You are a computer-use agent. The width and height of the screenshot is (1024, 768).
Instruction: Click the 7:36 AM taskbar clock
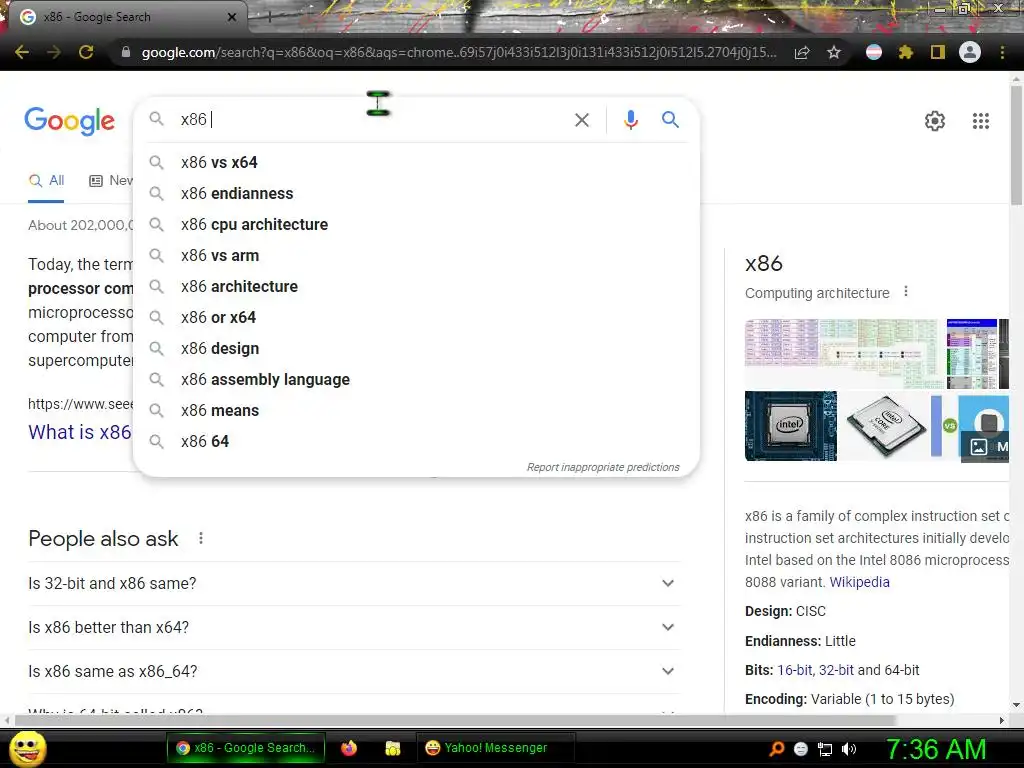935,749
